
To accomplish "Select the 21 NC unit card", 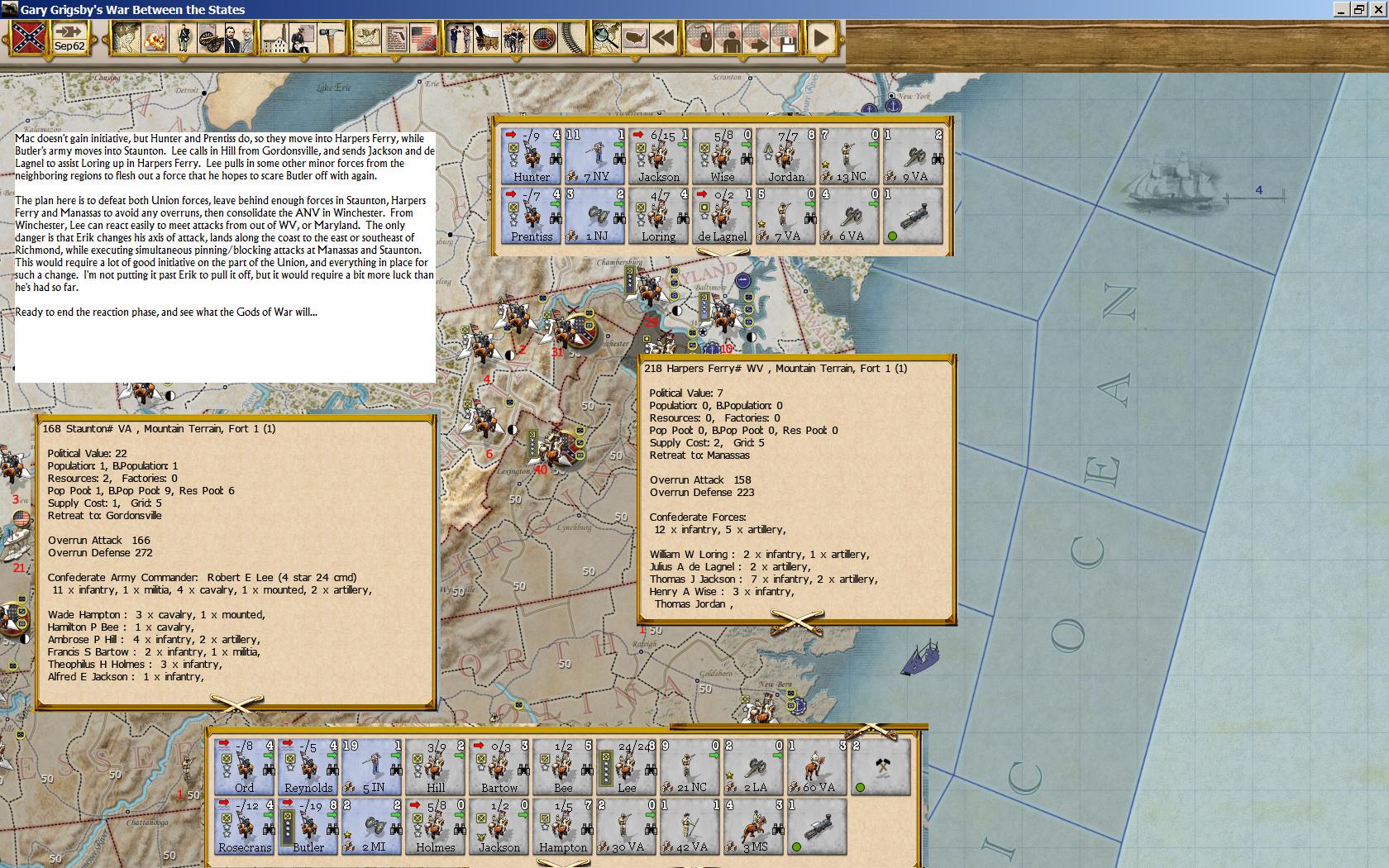I will [x=690, y=767].
